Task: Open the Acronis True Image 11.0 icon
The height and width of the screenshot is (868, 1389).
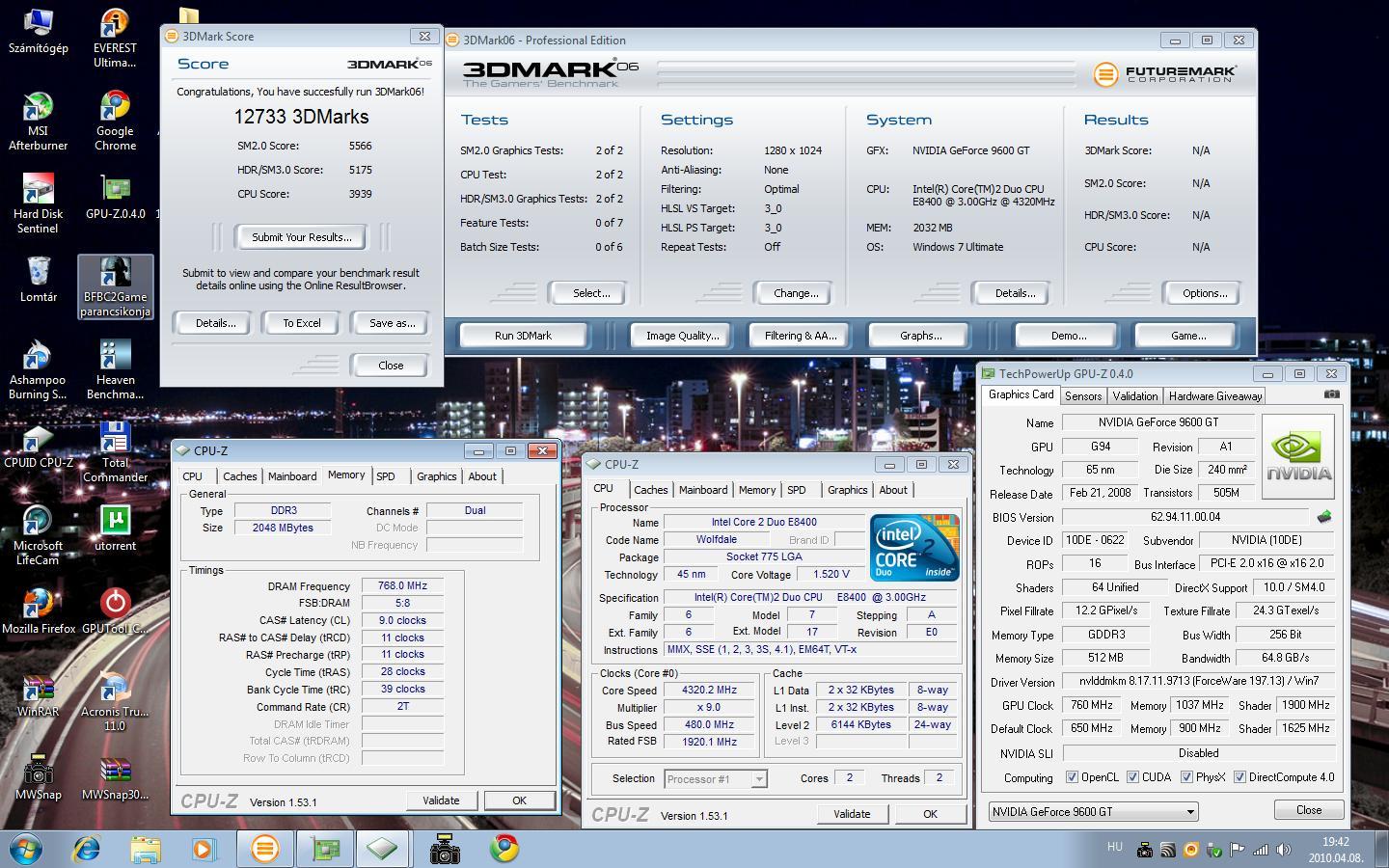Action: coord(115,702)
